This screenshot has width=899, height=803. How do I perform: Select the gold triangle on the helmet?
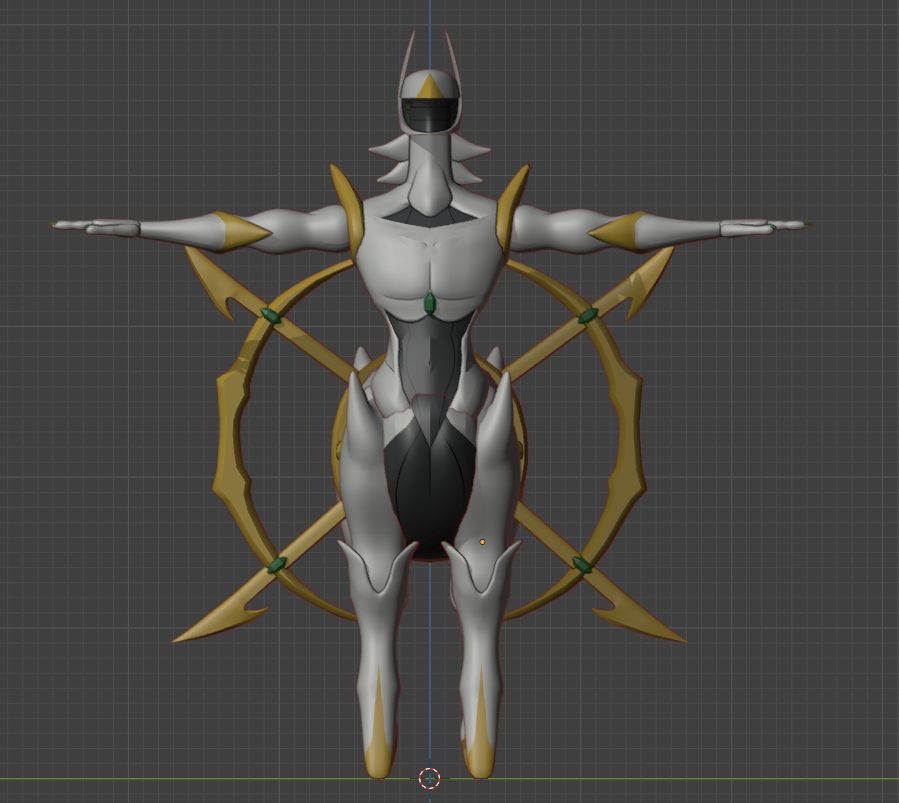pyautogui.click(x=428, y=88)
